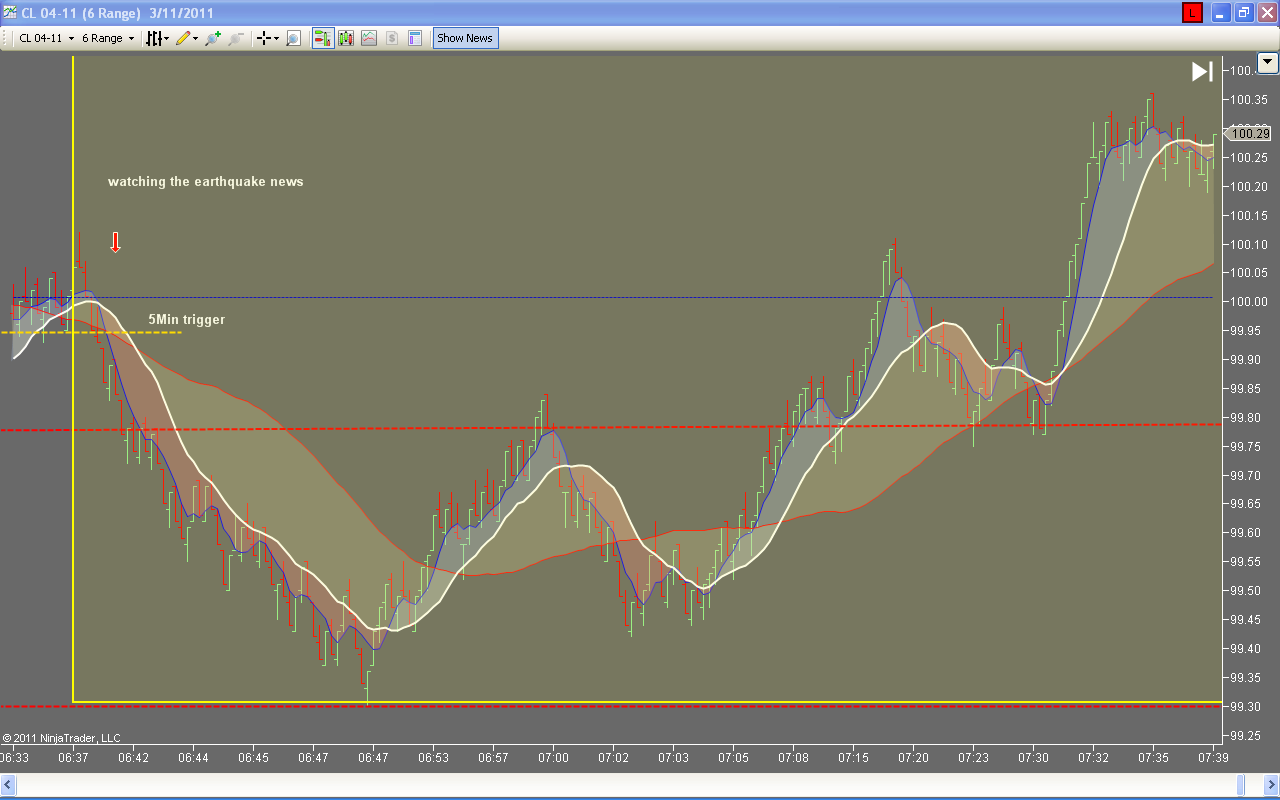Screen dimensions: 1280x800
Task: Click the greyed dollar sign icon
Action: click(392, 38)
